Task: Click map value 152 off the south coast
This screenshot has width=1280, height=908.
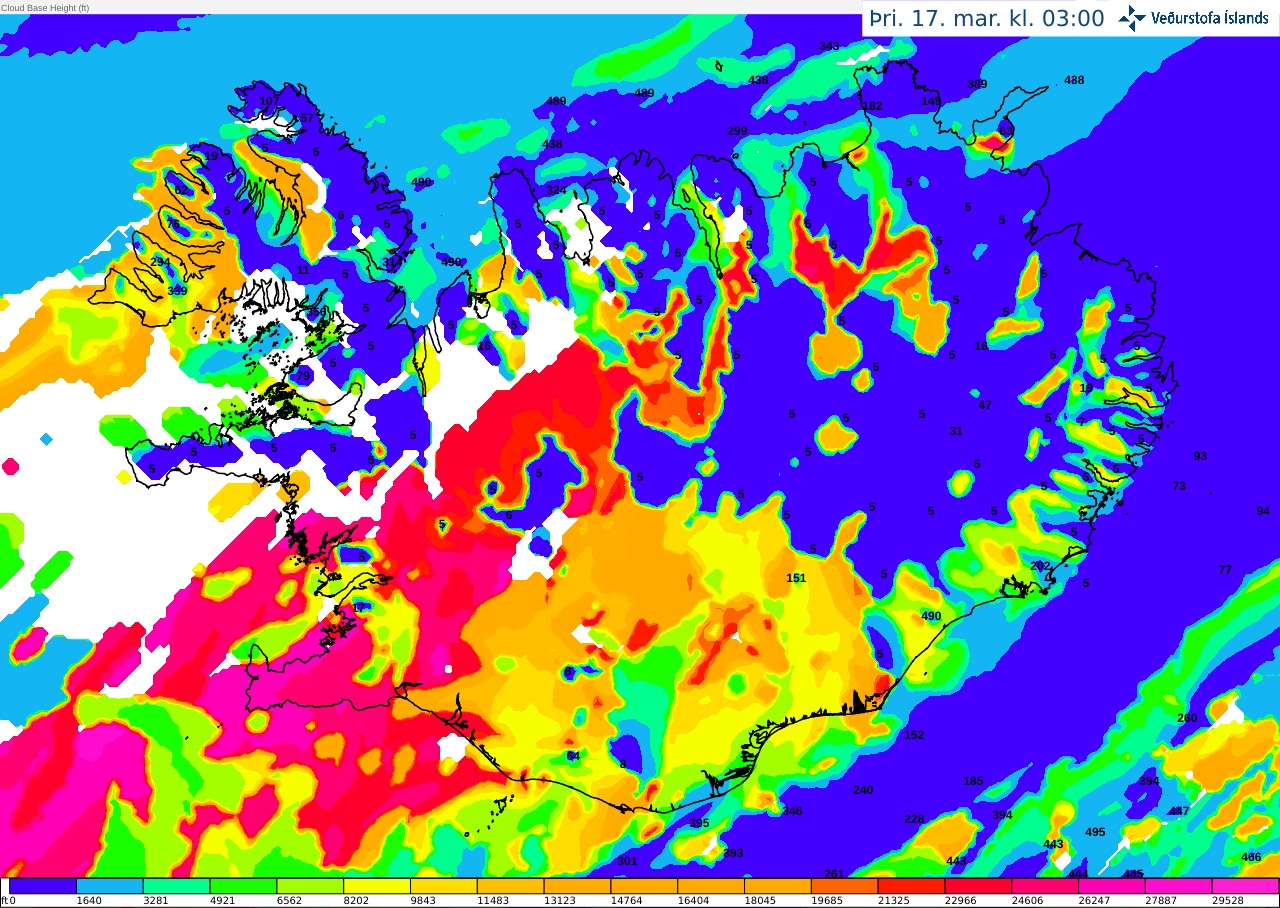Action: click(x=914, y=735)
